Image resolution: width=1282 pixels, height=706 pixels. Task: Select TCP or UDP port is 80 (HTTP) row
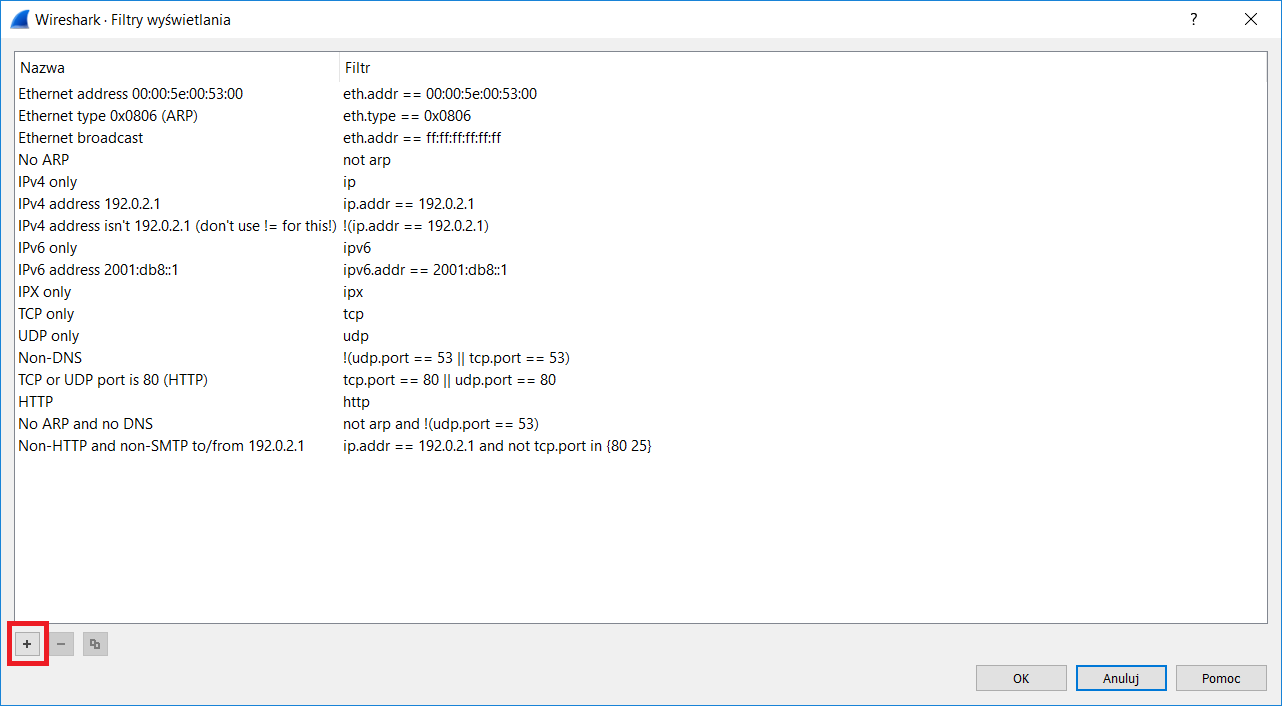[641, 380]
